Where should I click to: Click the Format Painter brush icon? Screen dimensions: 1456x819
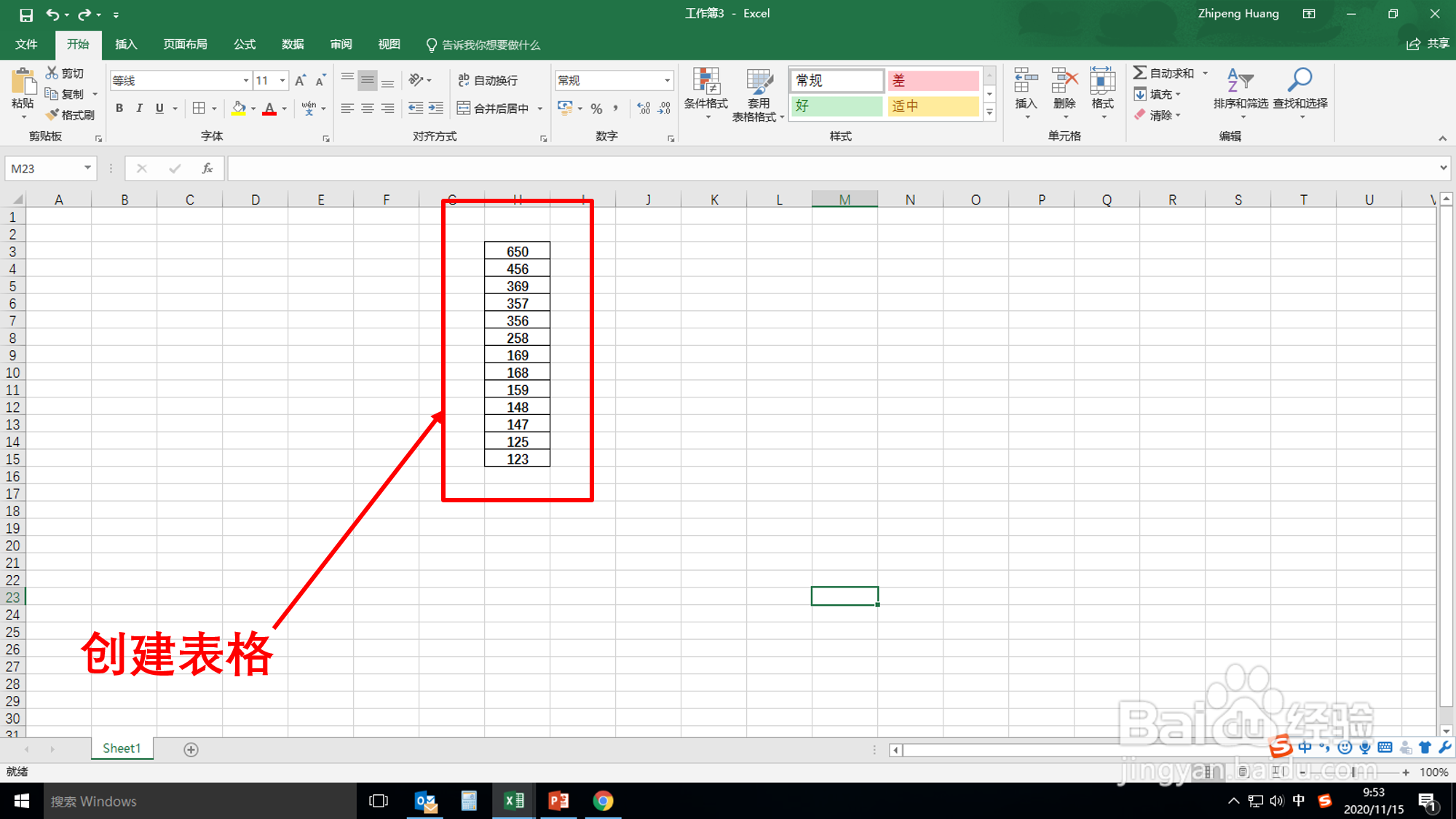(x=52, y=115)
